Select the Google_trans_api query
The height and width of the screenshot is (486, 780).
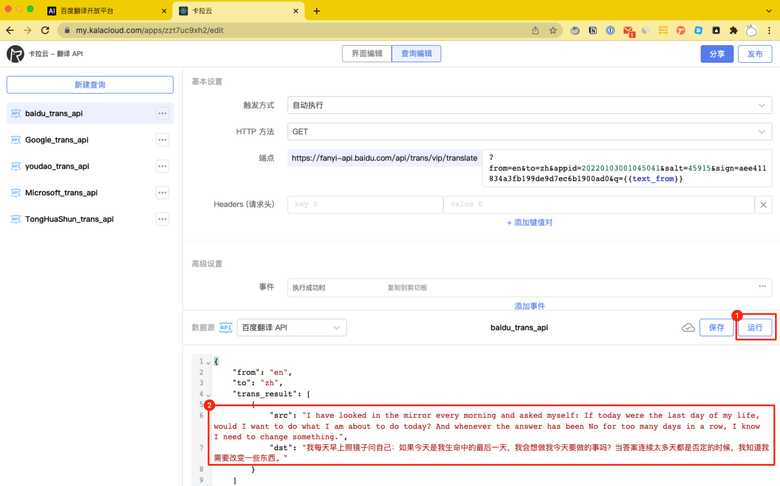coord(90,140)
